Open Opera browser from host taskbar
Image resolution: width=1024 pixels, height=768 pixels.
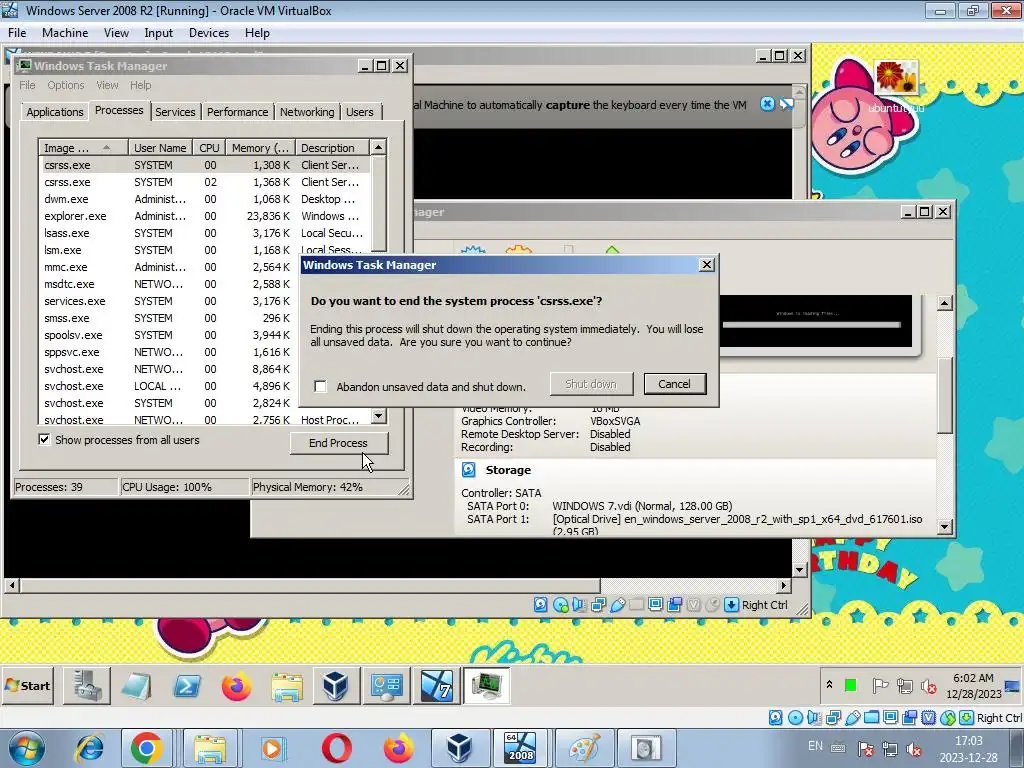pos(336,748)
